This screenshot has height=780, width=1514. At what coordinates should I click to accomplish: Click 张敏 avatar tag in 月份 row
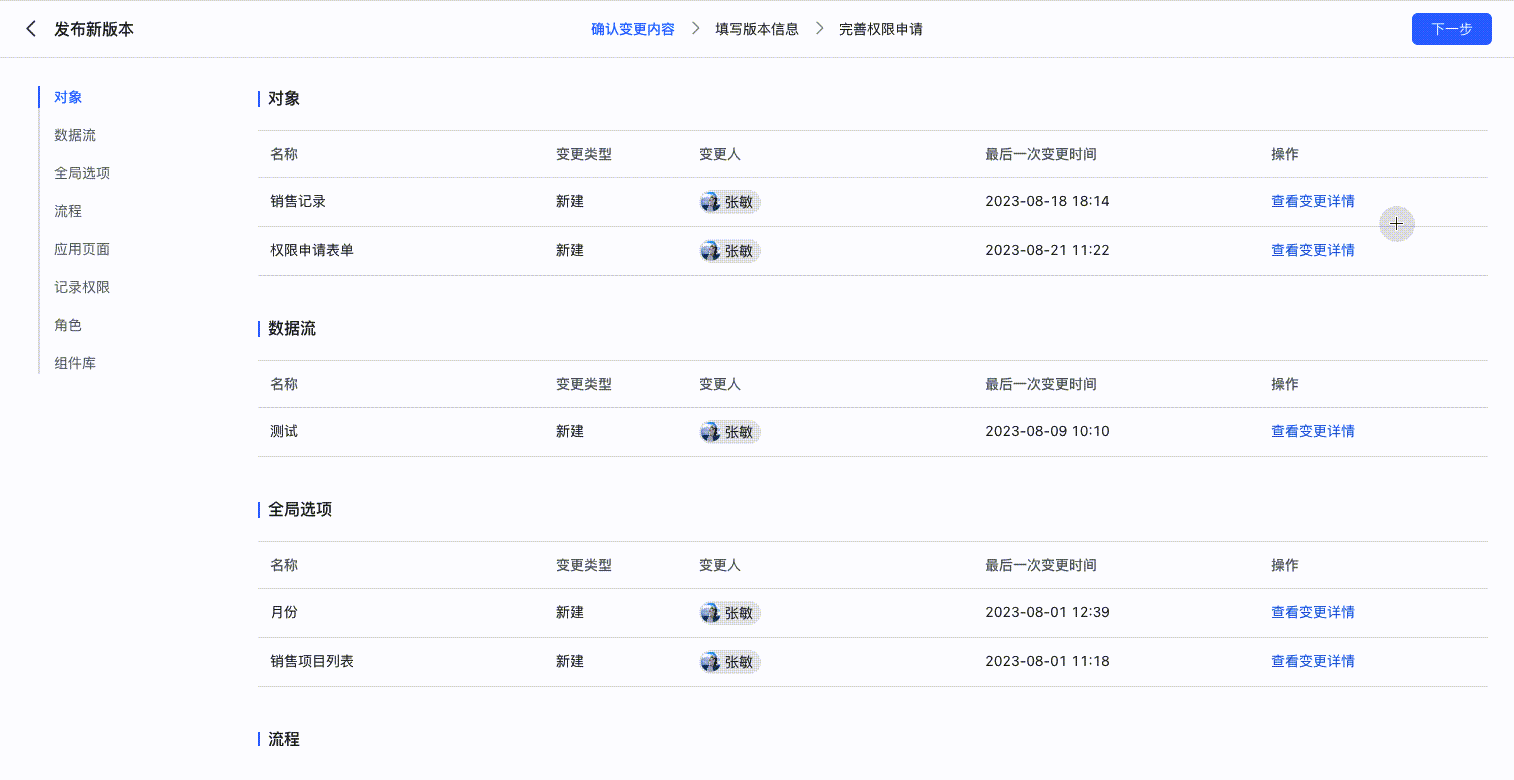[x=730, y=613]
